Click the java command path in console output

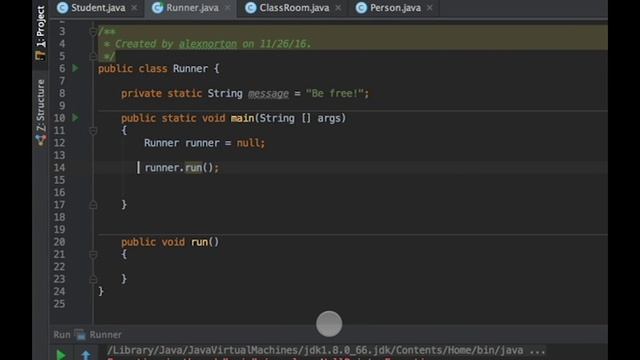(x=326, y=350)
